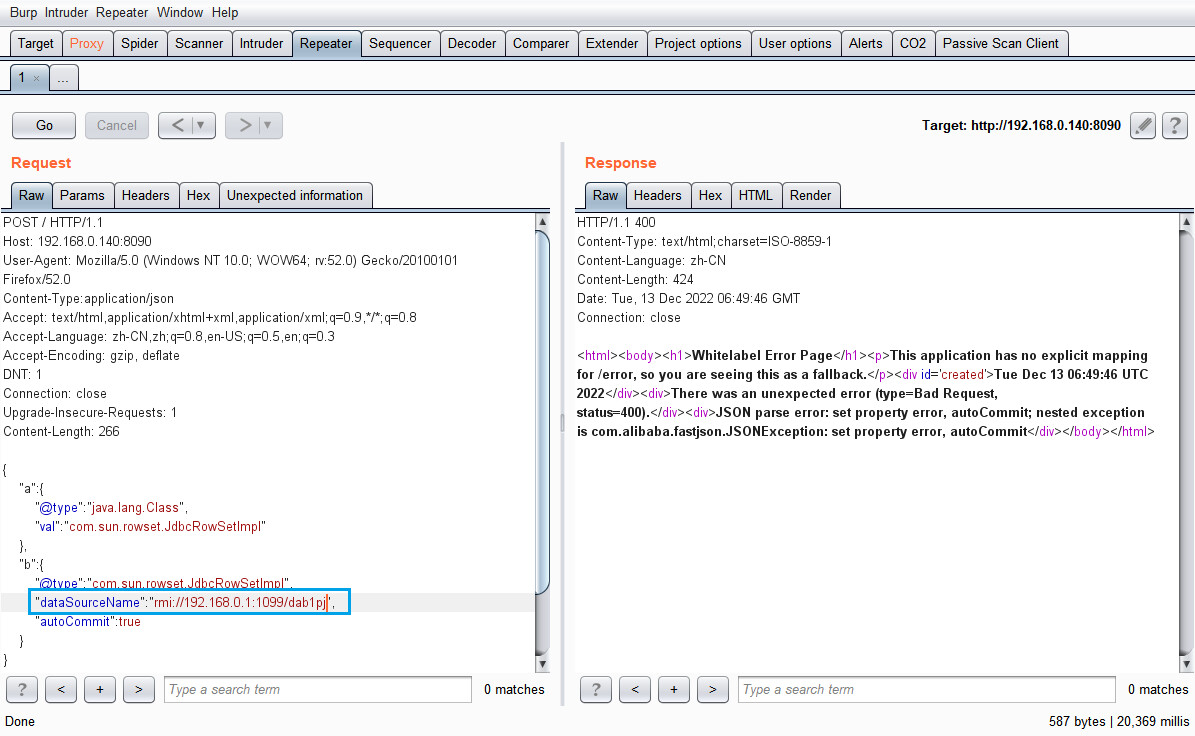Viewport: 1195px width, 736px height.
Task: Open the CO2 extension tab
Action: point(913,43)
